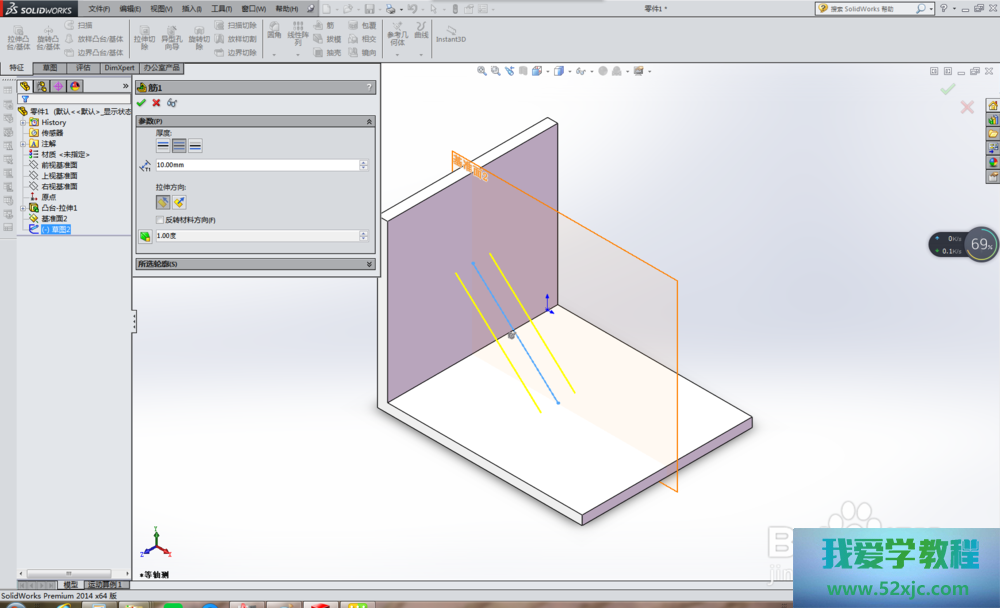The width and height of the screenshot is (1000, 608).
Task: Select the first-side thickness option
Action: [163, 145]
